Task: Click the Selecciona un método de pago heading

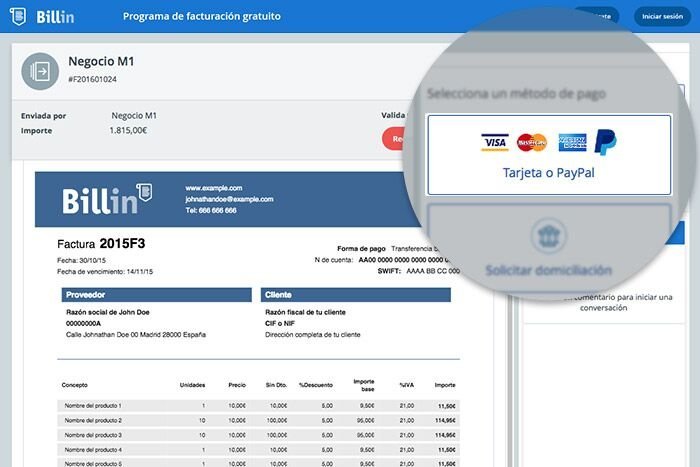Action: click(517, 94)
